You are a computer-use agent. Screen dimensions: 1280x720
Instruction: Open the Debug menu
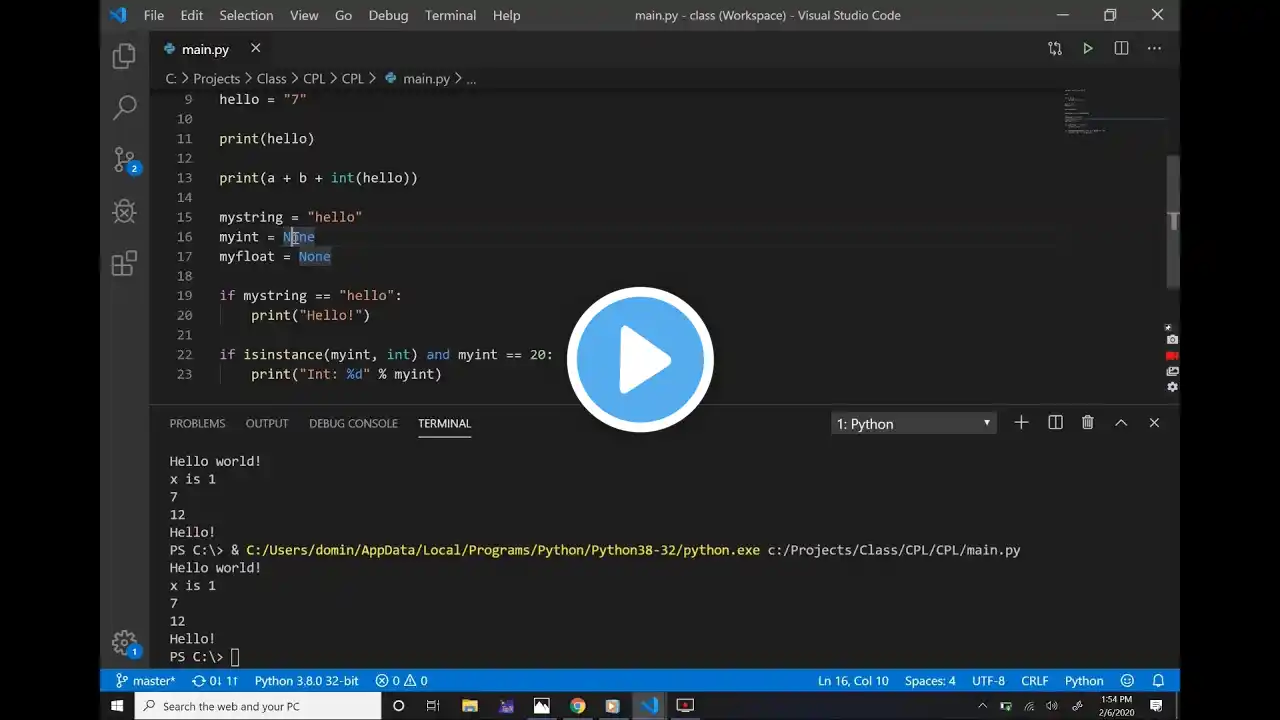[x=388, y=15]
